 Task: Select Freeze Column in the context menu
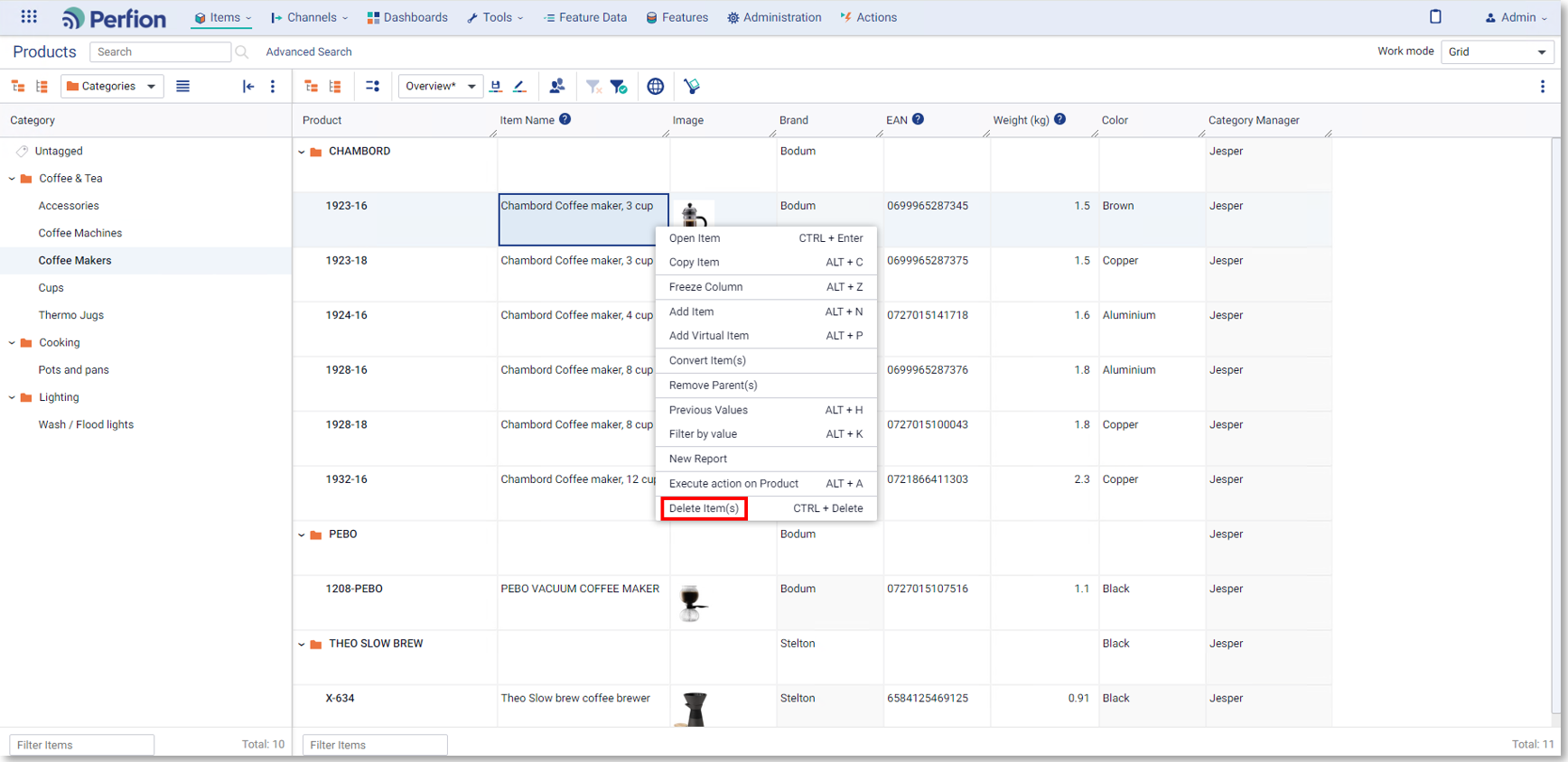766,287
